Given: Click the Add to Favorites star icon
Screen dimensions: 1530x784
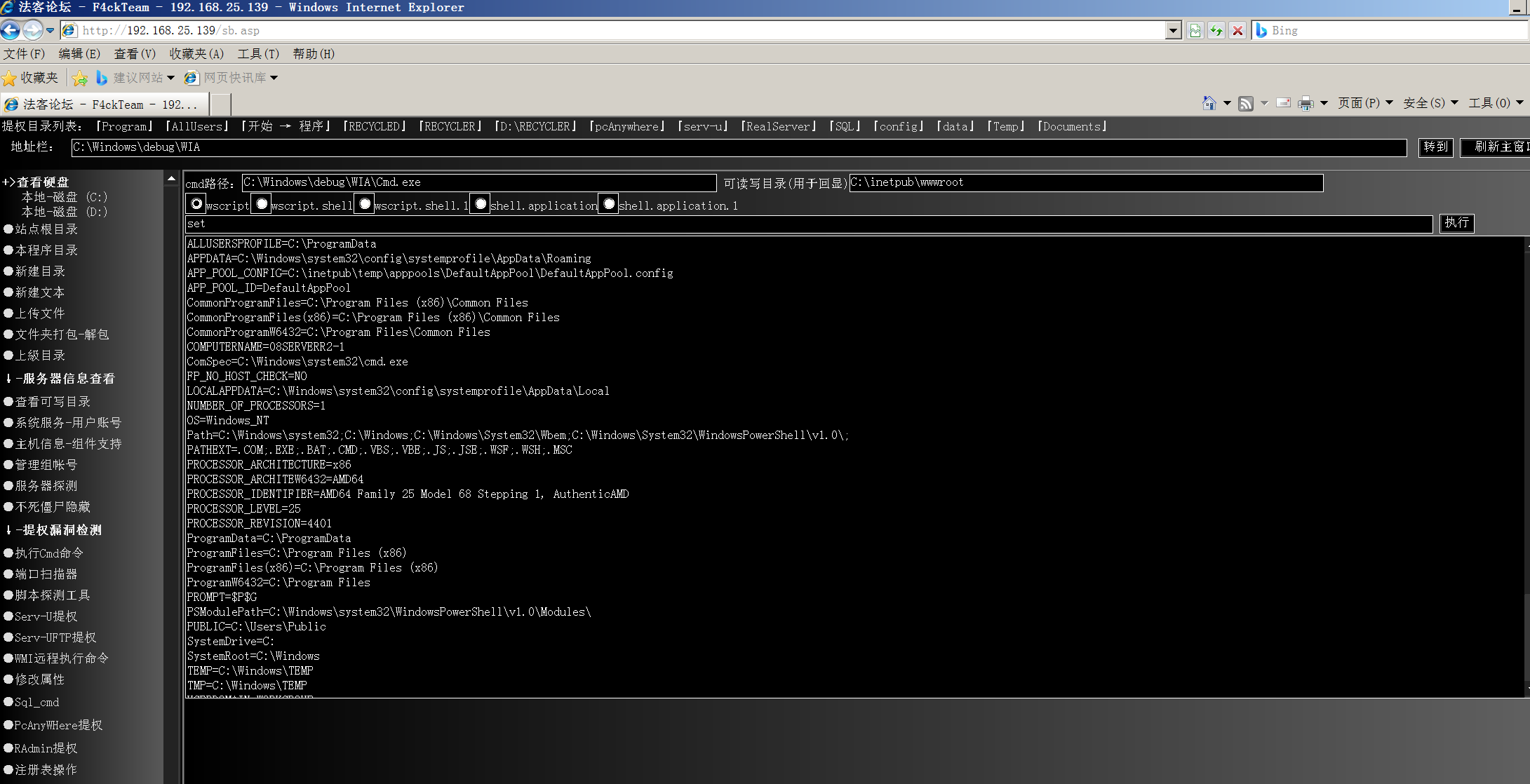Looking at the screenshot, I should [x=80, y=78].
